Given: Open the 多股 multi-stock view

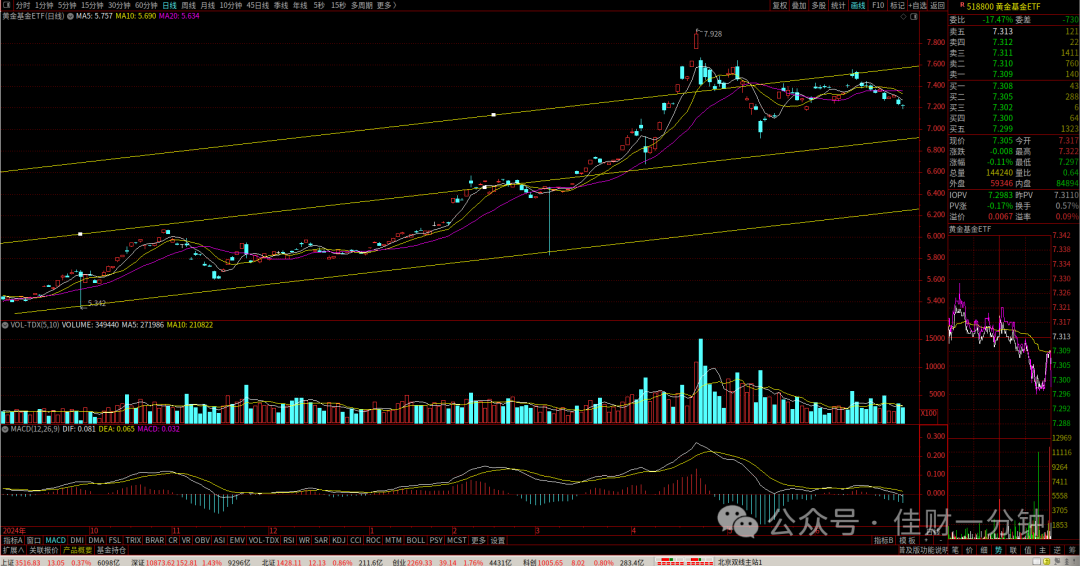Looking at the screenshot, I should point(818,6).
